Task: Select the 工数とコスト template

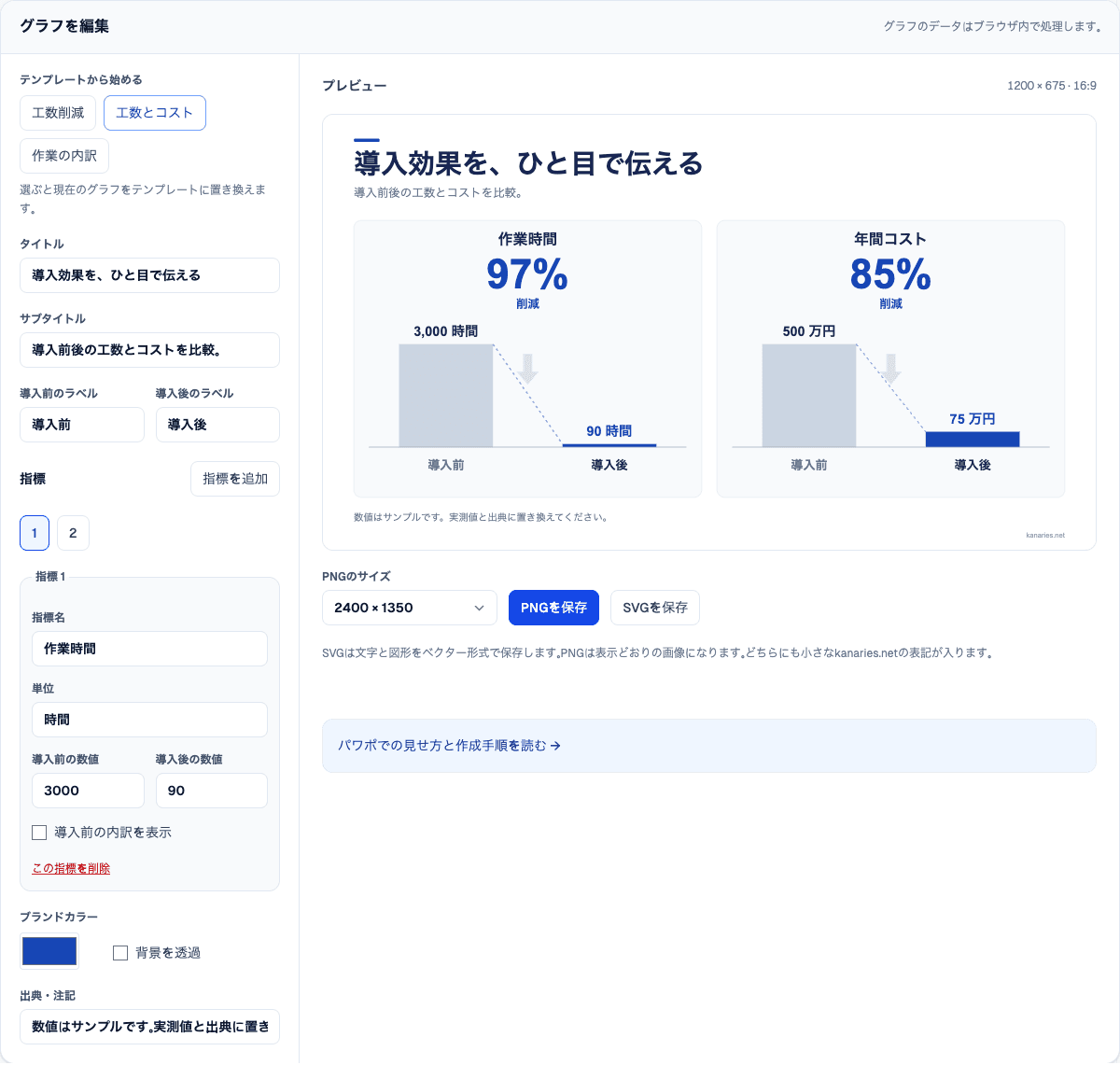Action: pos(155,113)
